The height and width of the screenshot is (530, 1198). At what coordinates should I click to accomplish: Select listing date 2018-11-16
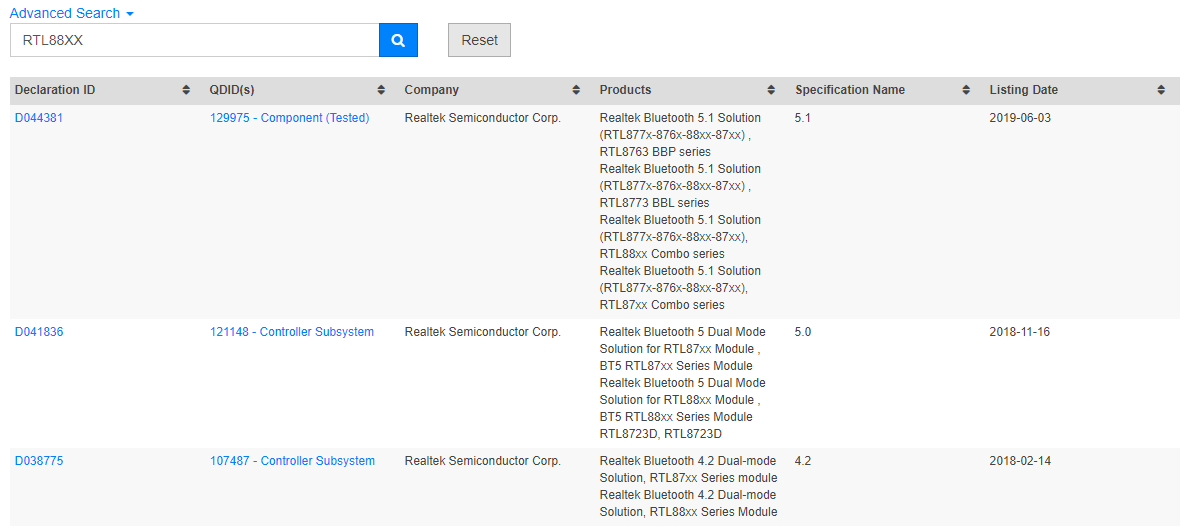point(1020,331)
